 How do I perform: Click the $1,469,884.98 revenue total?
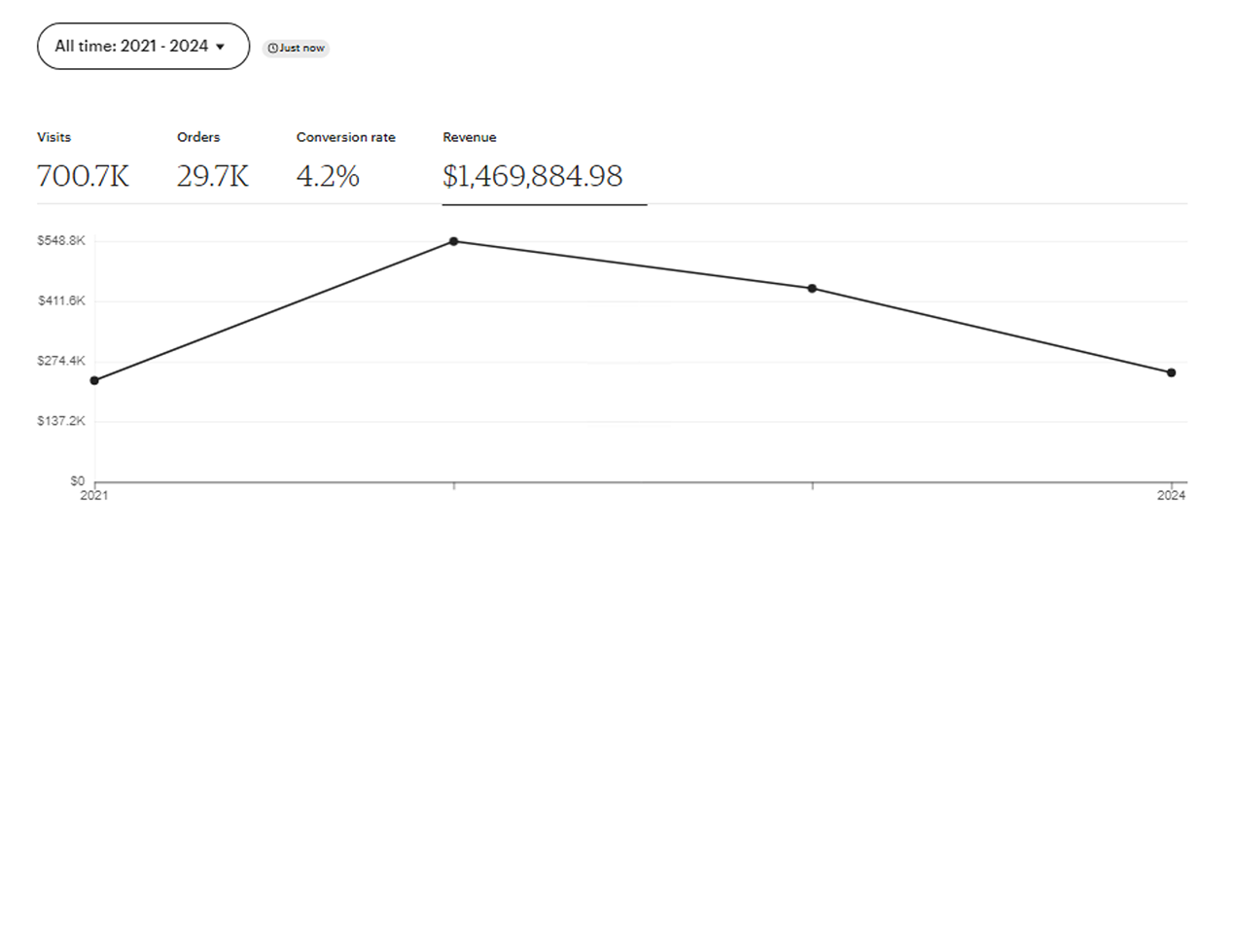532,176
